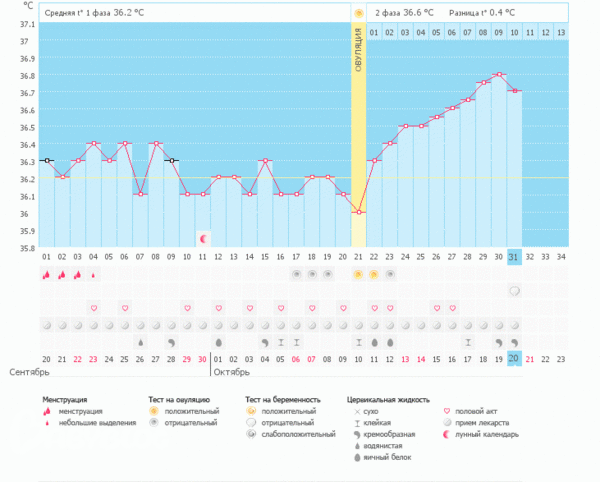
Task: Click the medicine intake icon on cycle day 01
Action: pos(47,325)
